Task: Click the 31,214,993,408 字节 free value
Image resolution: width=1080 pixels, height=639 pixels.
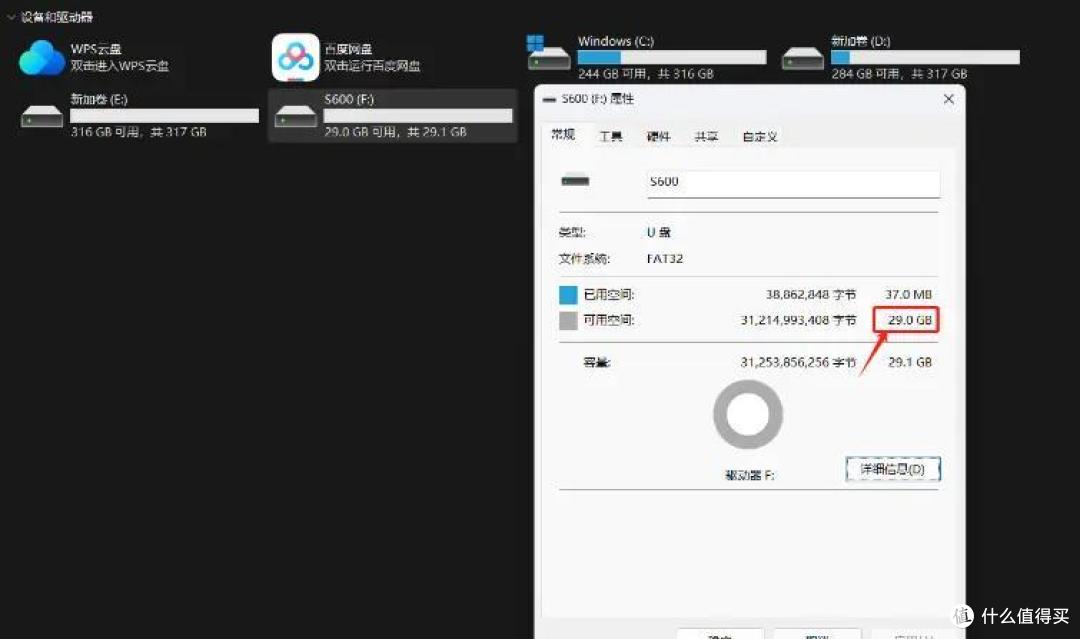Action: point(798,320)
